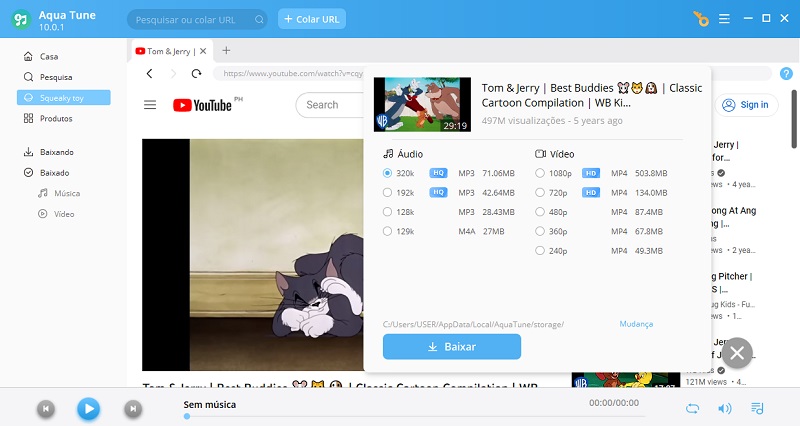Screen dimensions: 800x426
Task: Click the page vertical scrollbar
Action: pyautogui.click(x=793, y=119)
